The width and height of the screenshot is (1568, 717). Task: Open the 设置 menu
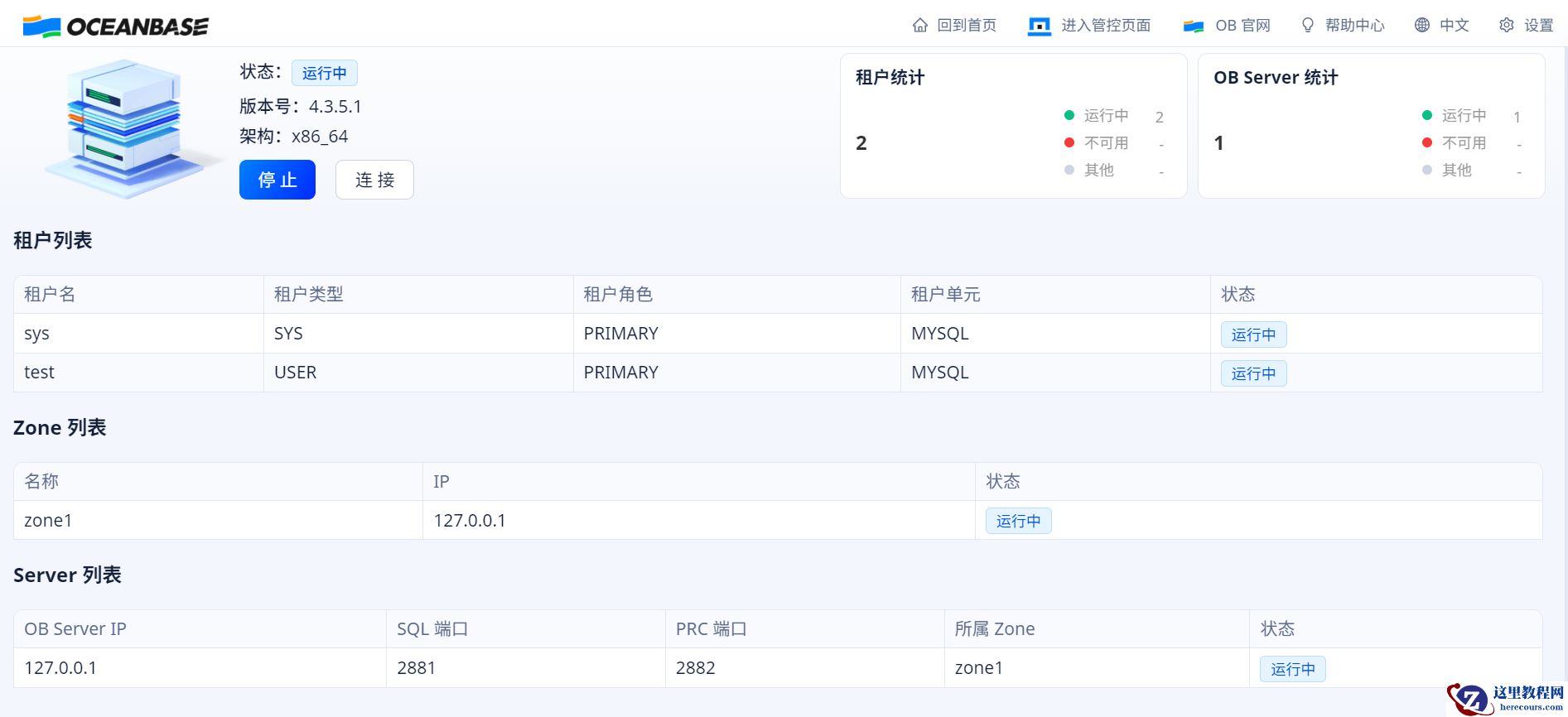[1538, 26]
